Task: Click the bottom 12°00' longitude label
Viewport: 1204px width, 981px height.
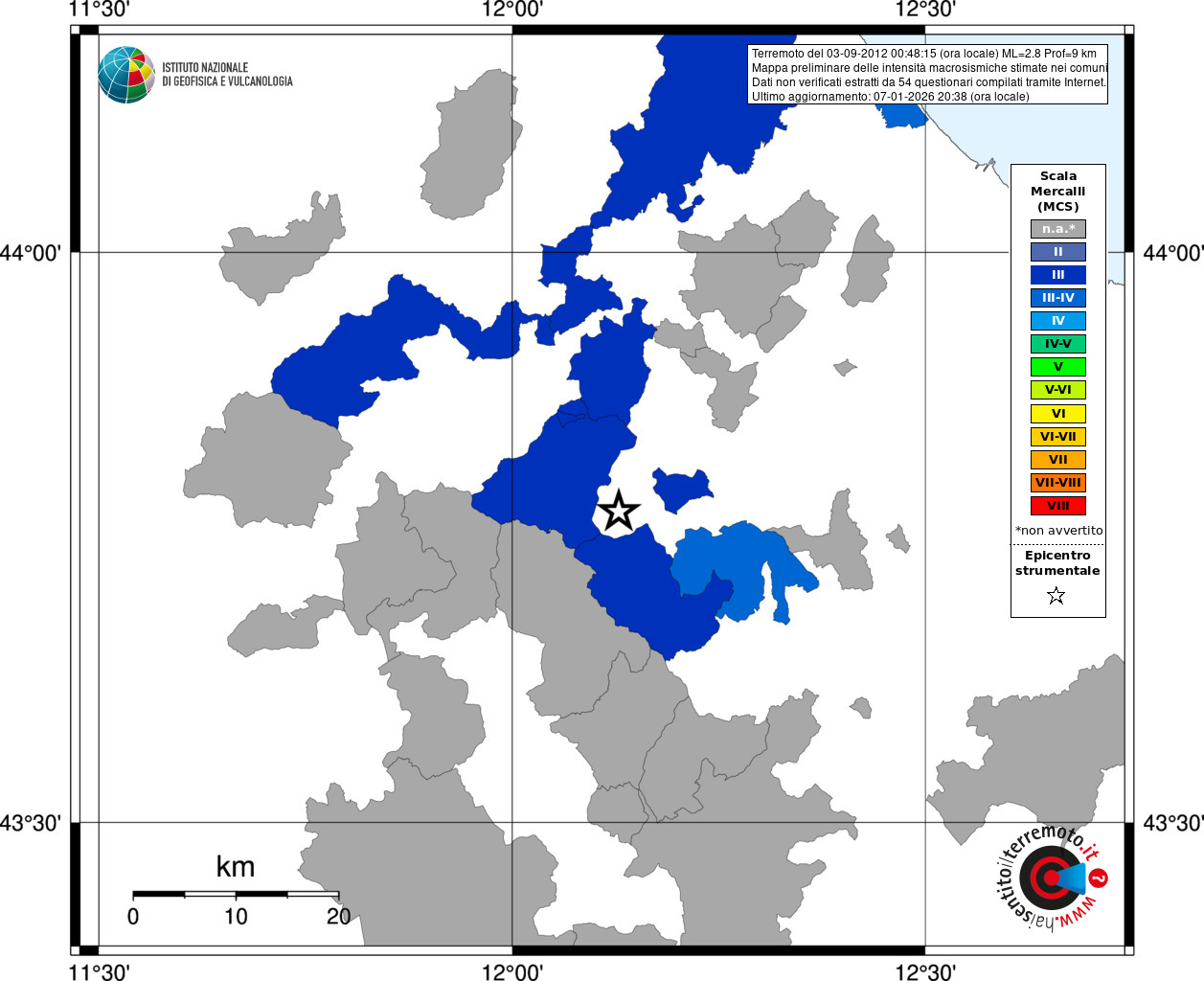Action: tap(512, 971)
